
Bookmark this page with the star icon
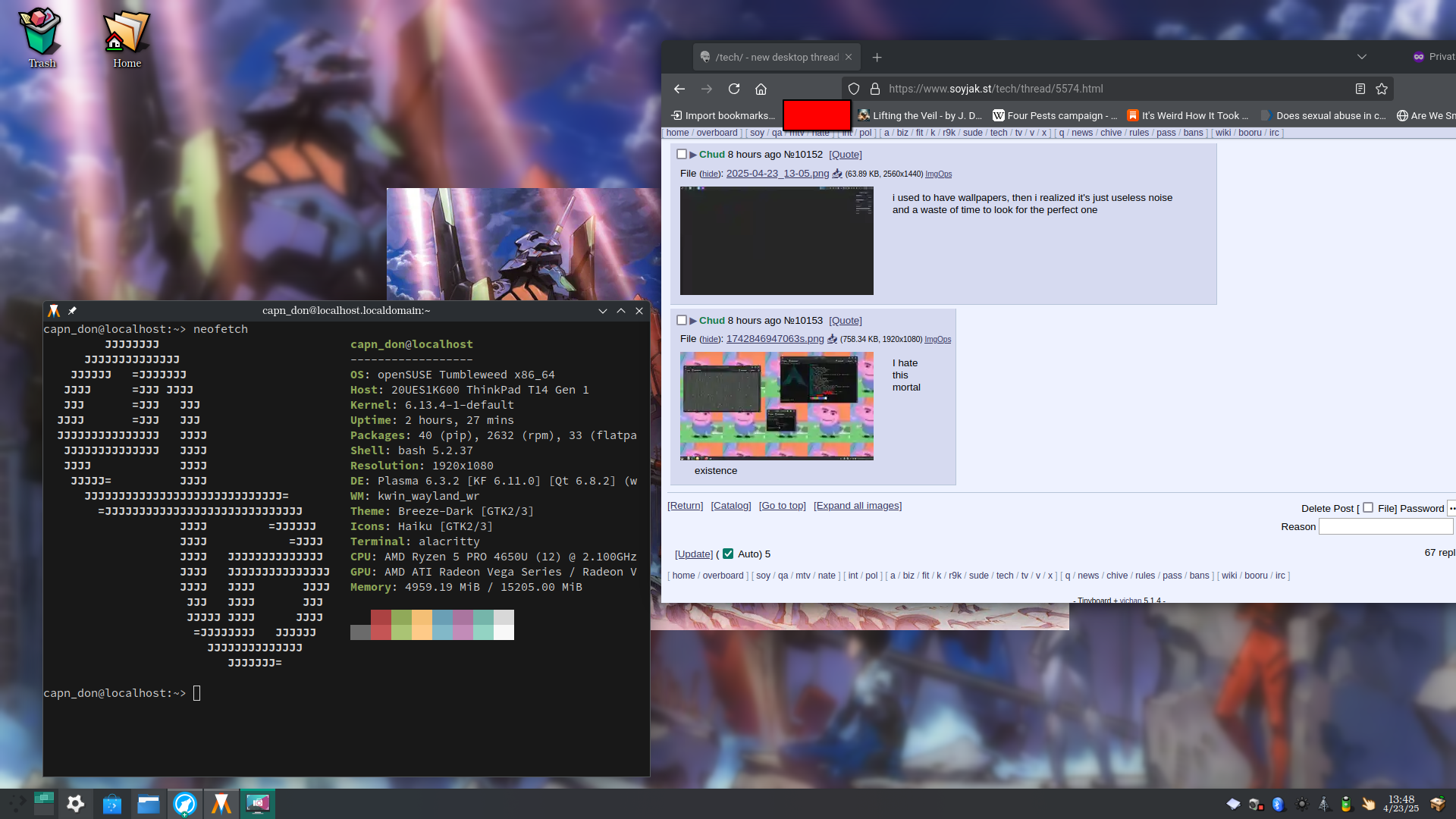[1382, 89]
